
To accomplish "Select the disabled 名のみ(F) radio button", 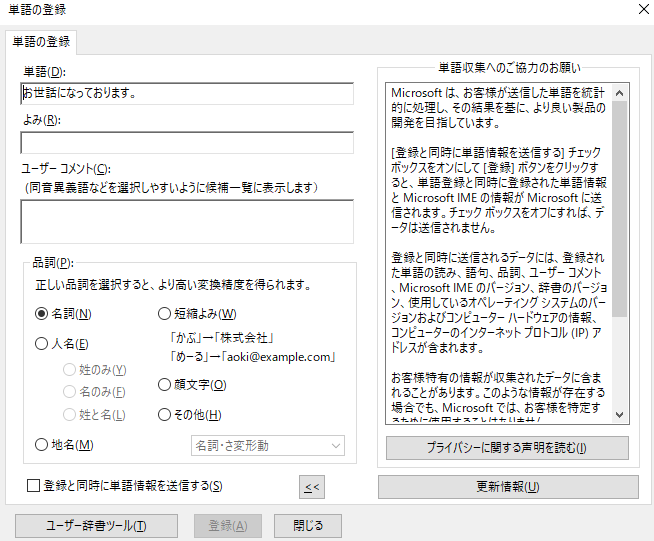I will point(69,392).
